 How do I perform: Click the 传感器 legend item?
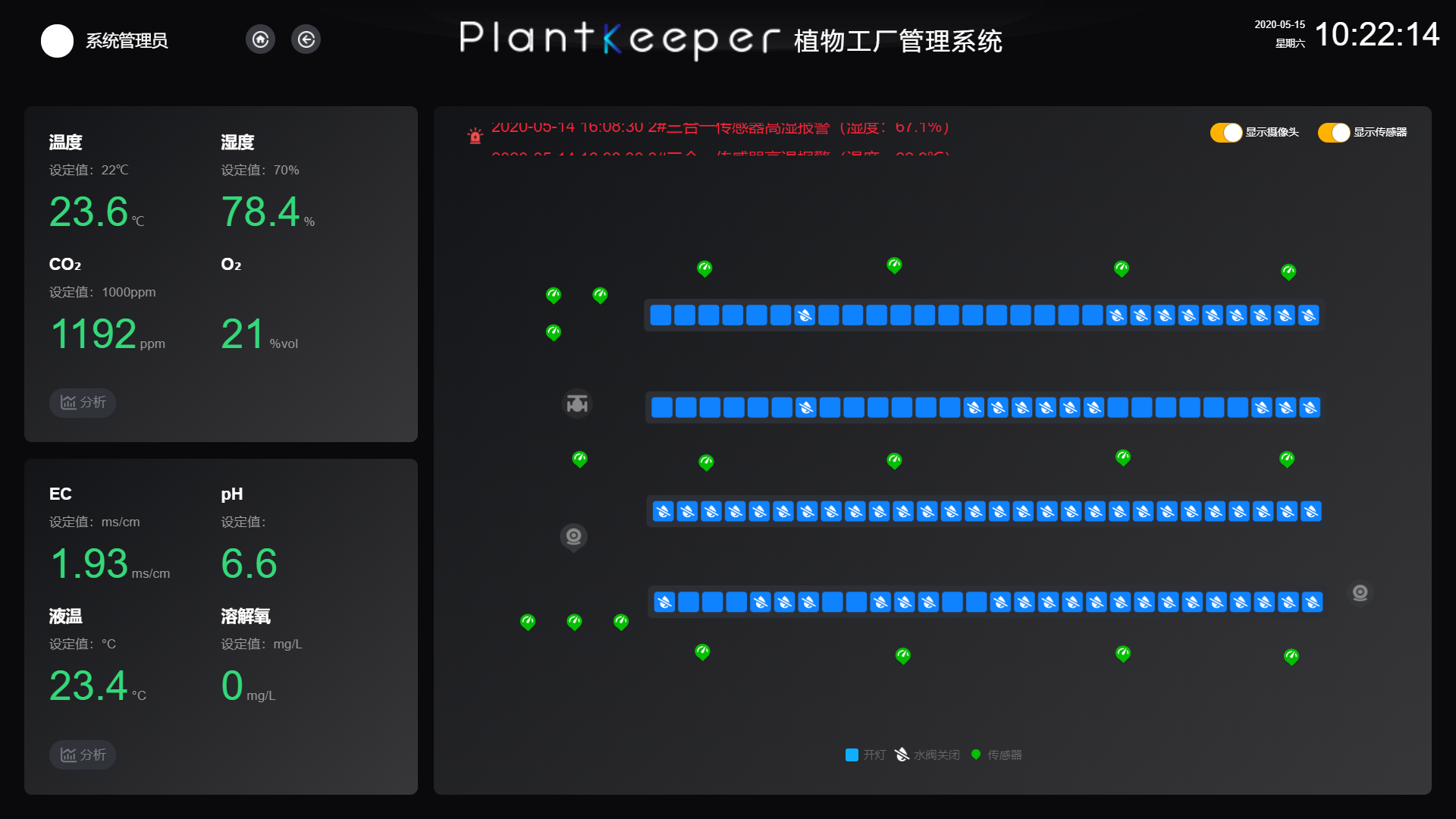(996, 755)
